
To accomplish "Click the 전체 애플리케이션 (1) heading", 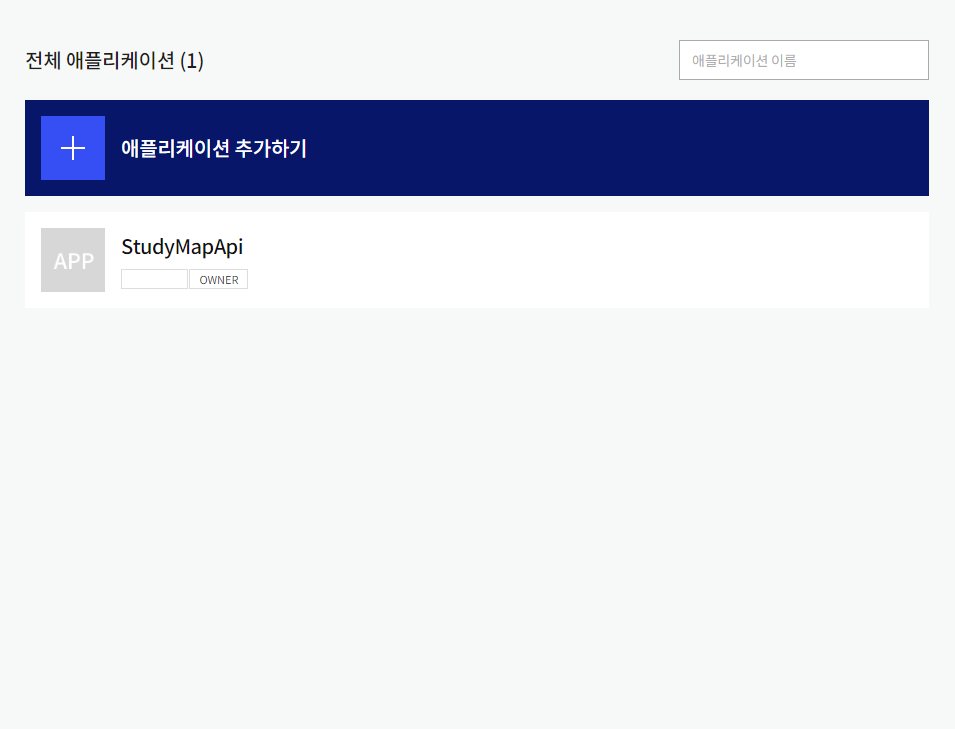I will (113, 59).
